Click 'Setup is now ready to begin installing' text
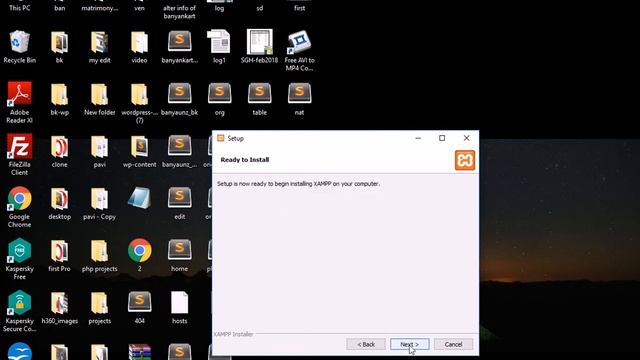Viewport: 640px width, 360px height. coord(298,184)
